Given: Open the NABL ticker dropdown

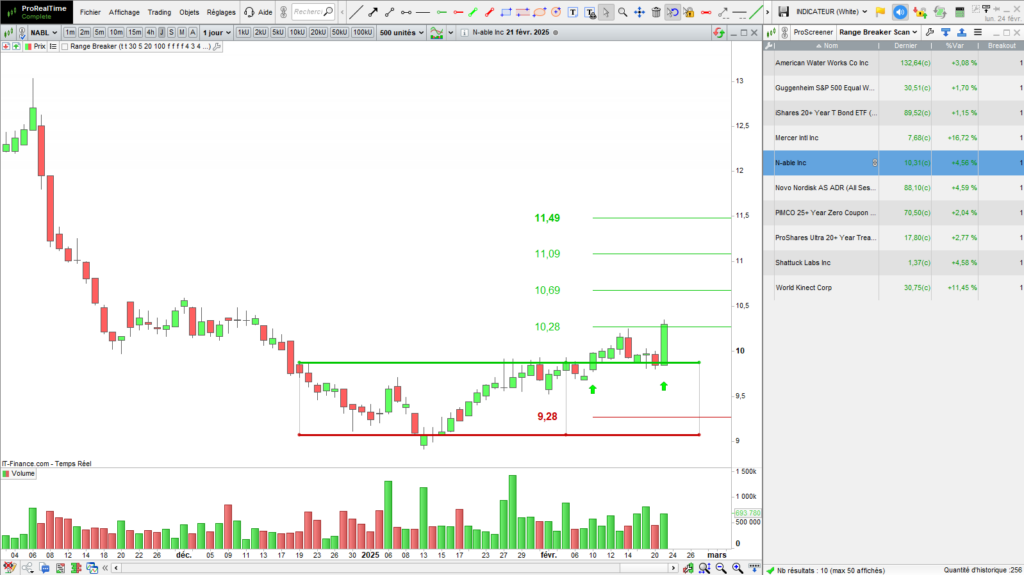Looking at the screenshot, I should 44,32.
